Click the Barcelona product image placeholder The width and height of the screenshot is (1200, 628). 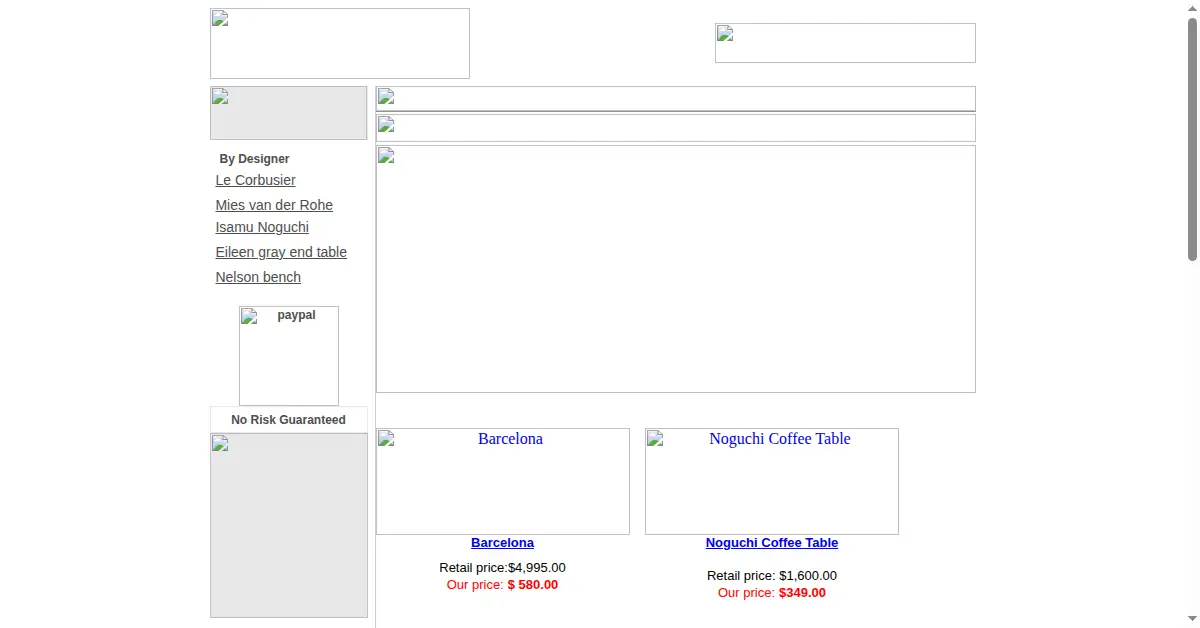503,481
